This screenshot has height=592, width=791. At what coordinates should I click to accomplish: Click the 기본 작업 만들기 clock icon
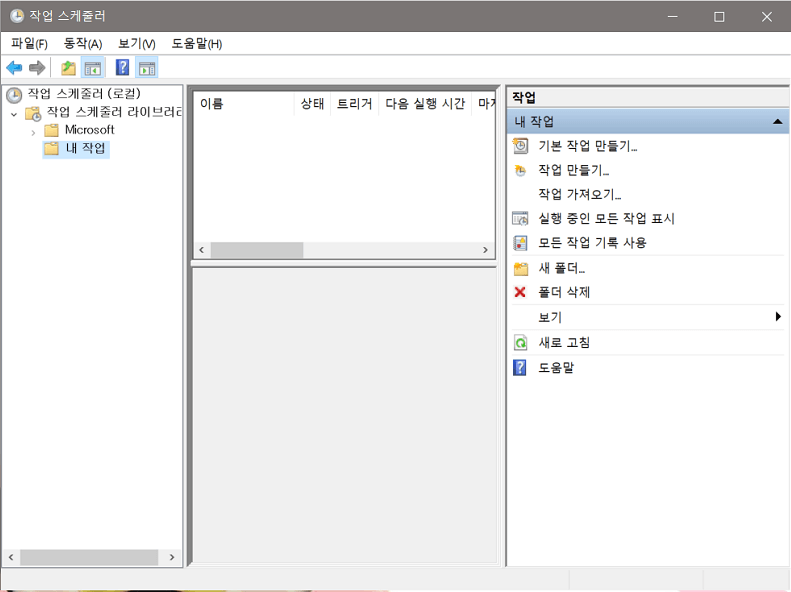tap(520, 146)
